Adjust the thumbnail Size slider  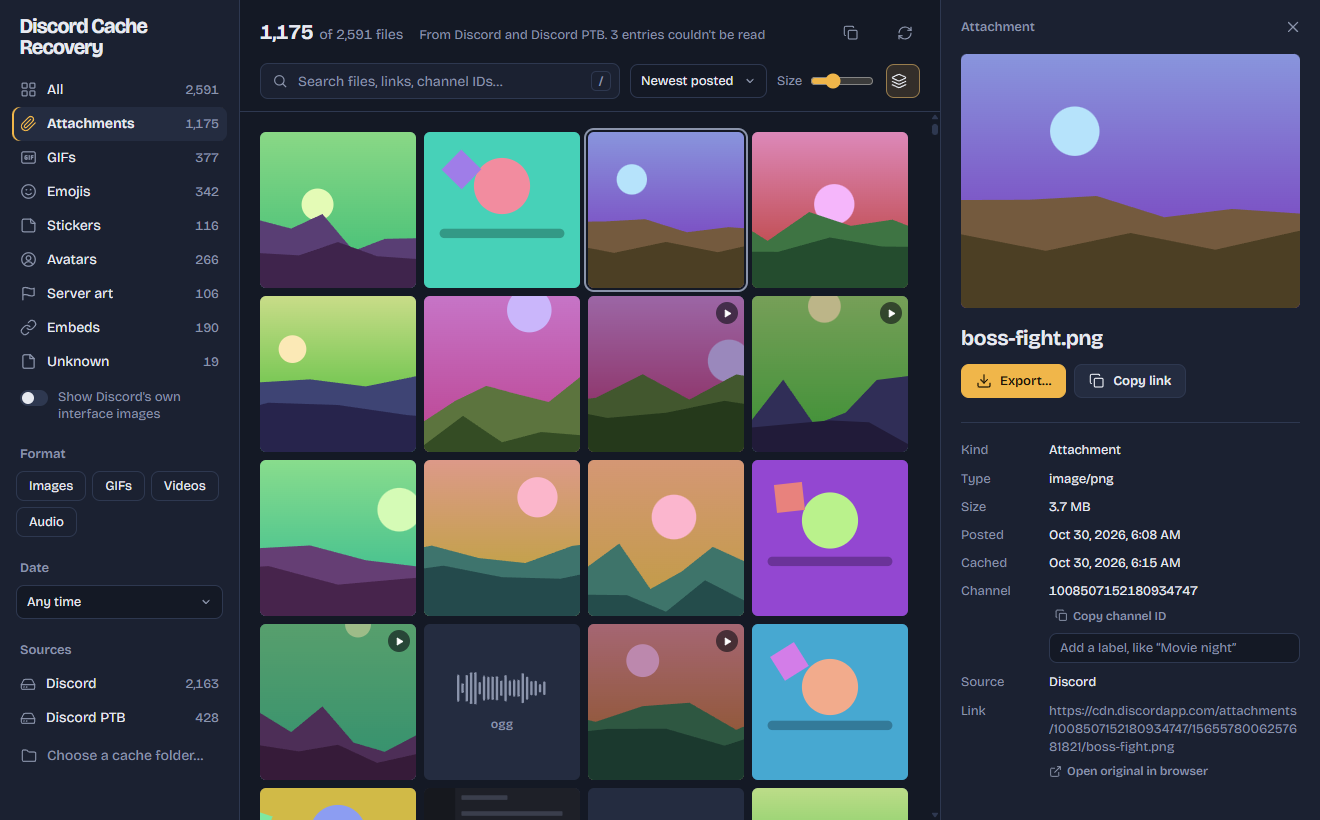click(x=842, y=81)
